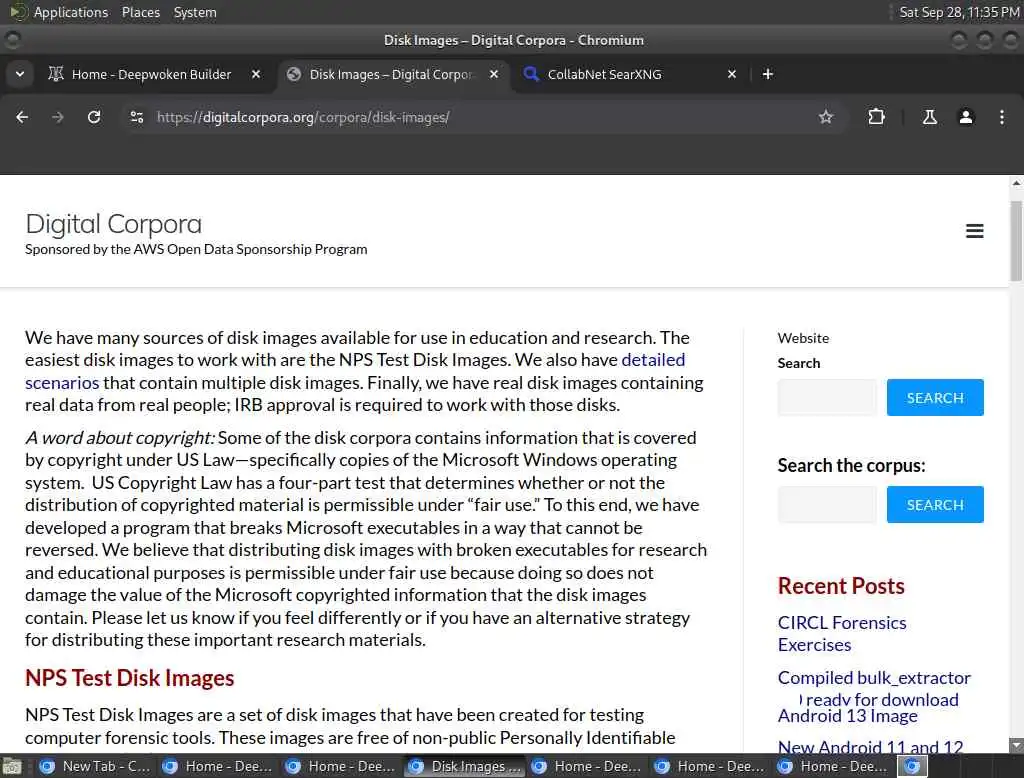Select the Disk Images – Digital Corpora tab
The height and width of the screenshot is (778, 1024).
coord(390,74)
